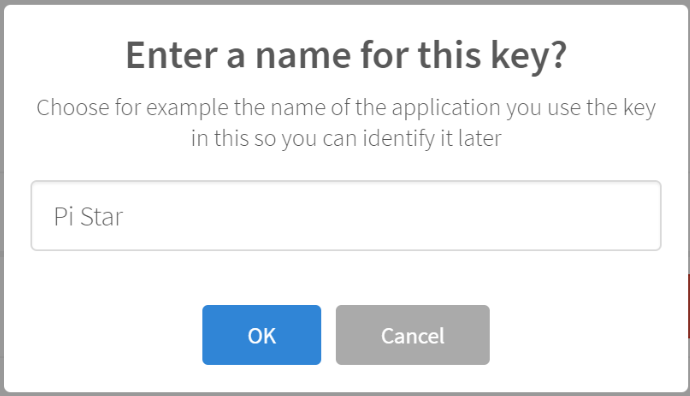Confirm the key name with blue OK
The width and height of the screenshot is (690, 396).
(261, 335)
